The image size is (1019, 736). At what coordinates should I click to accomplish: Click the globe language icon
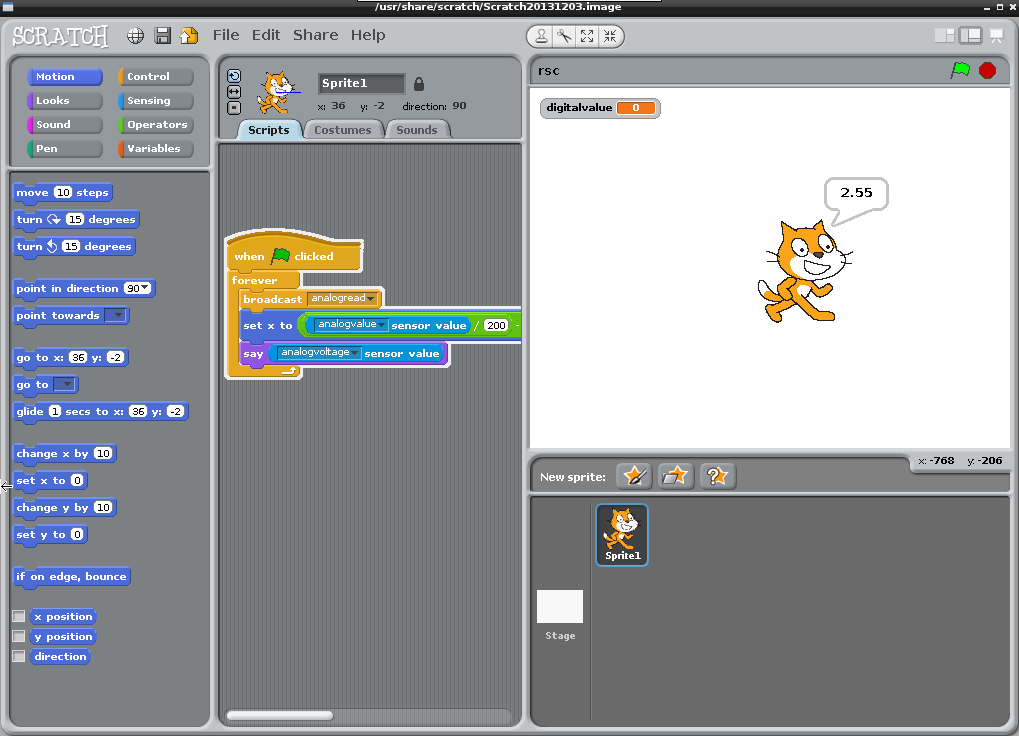136,36
